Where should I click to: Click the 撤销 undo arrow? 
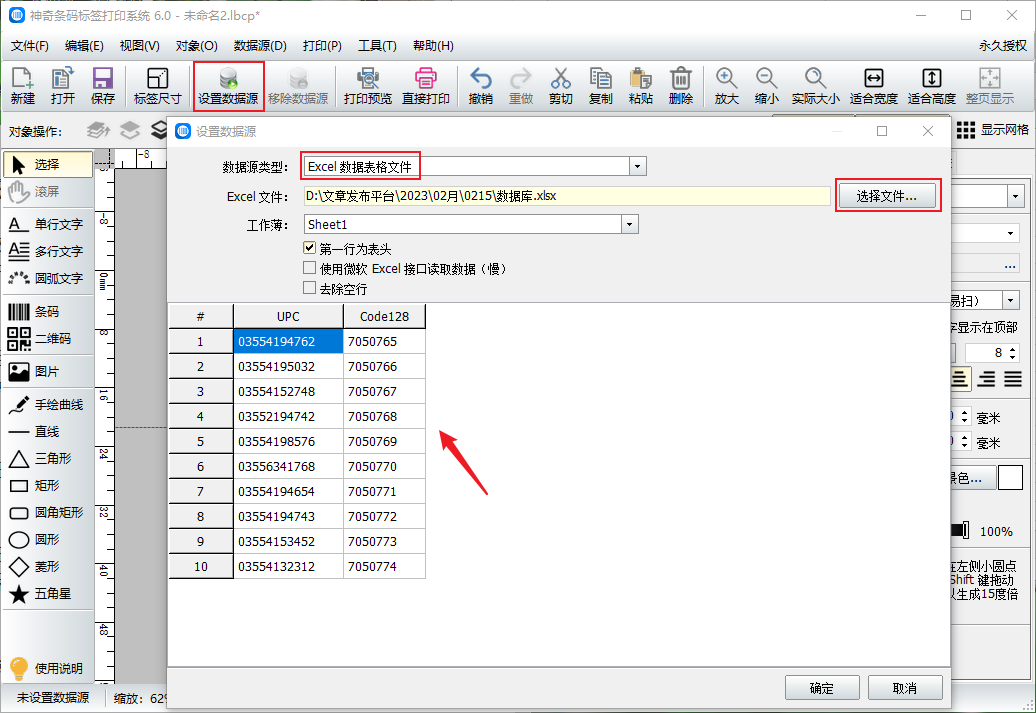tap(481, 85)
